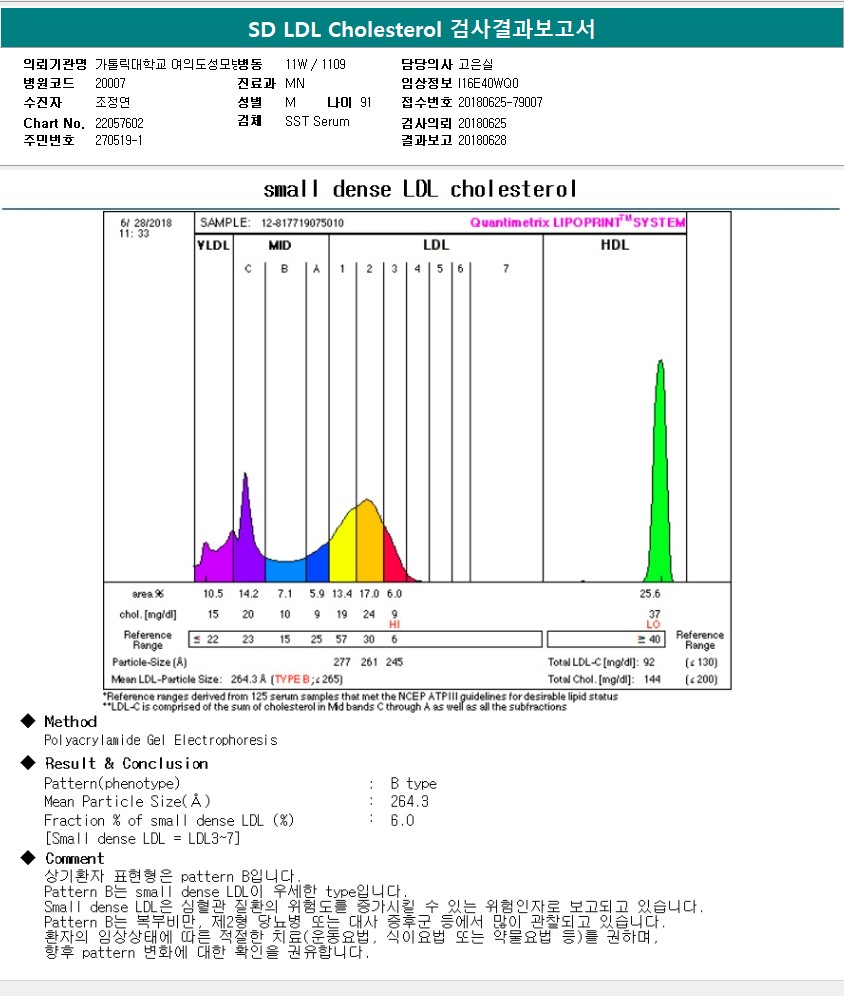Select receipt number '20180625-79007'
This screenshot has width=844, height=996.
pos(500,102)
